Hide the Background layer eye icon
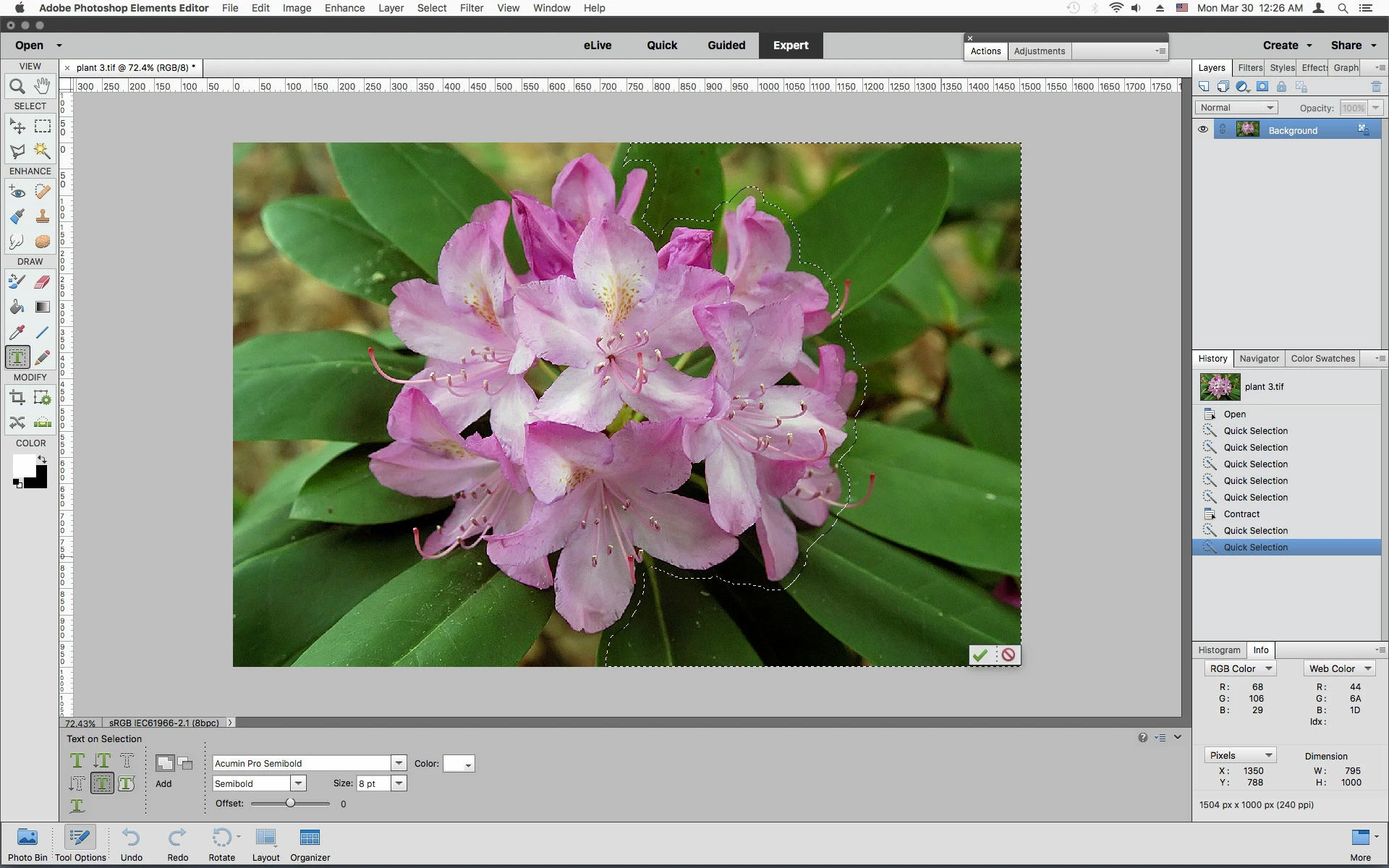This screenshot has width=1389, height=868. pos(1202,129)
